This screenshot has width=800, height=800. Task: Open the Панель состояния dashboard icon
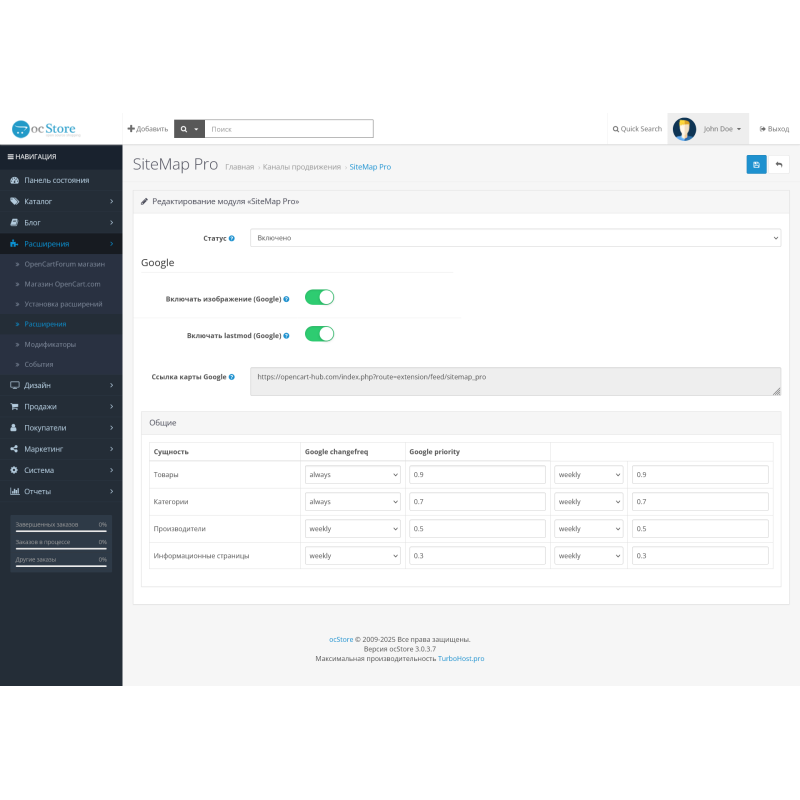tap(14, 180)
